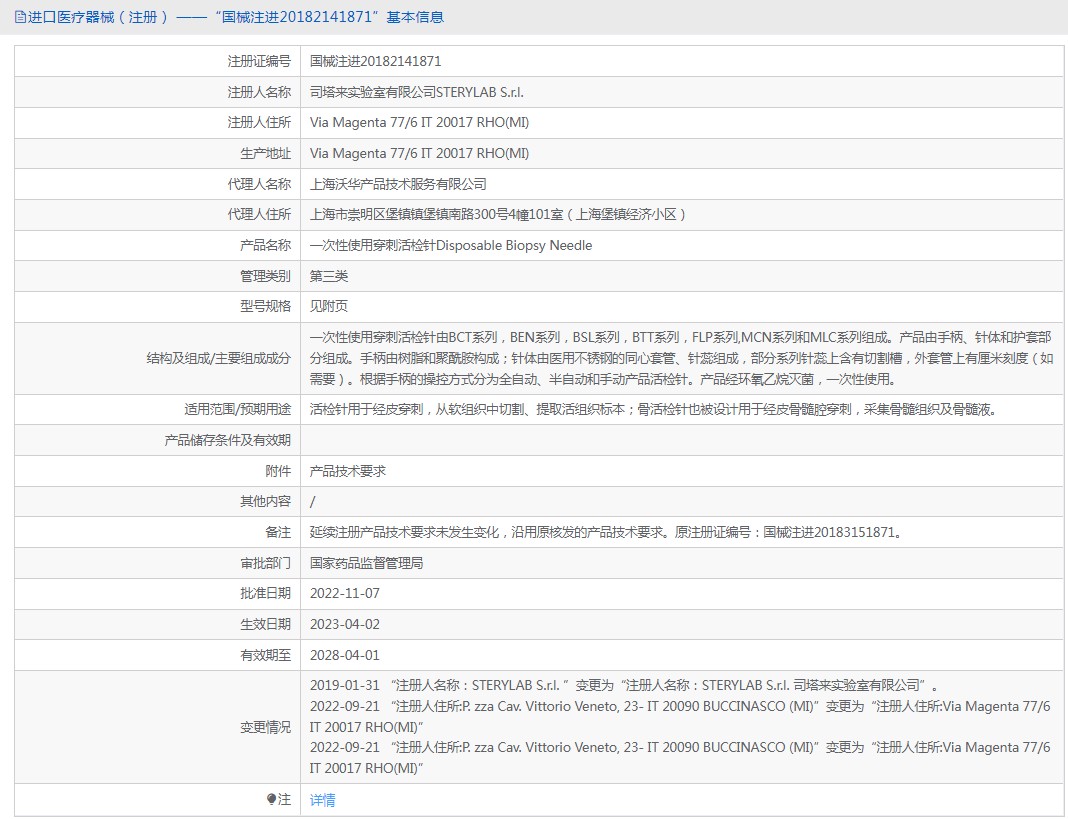The height and width of the screenshot is (819, 1068).
Task: Select 生产地址 value Via Magenta 77/6
Action: point(419,153)
